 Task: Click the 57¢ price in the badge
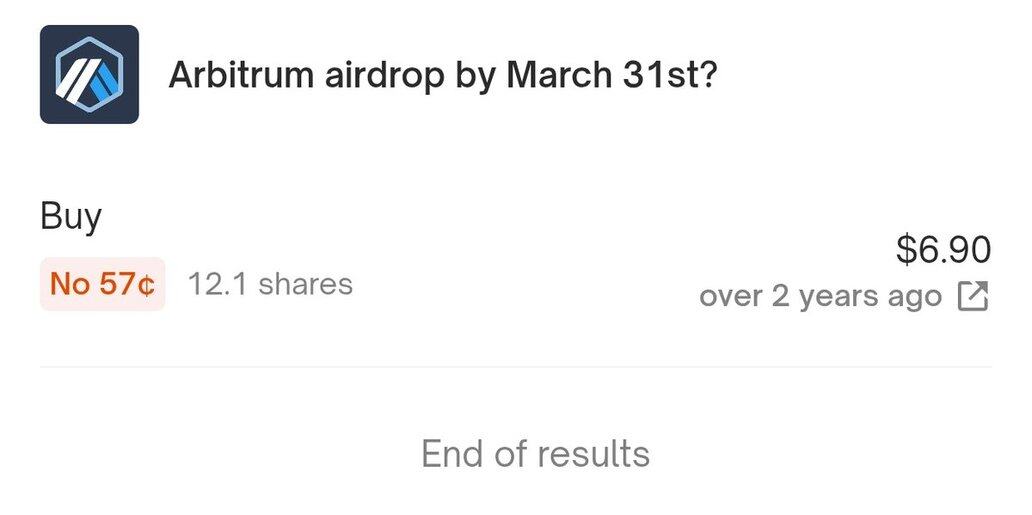click(127, 284)
